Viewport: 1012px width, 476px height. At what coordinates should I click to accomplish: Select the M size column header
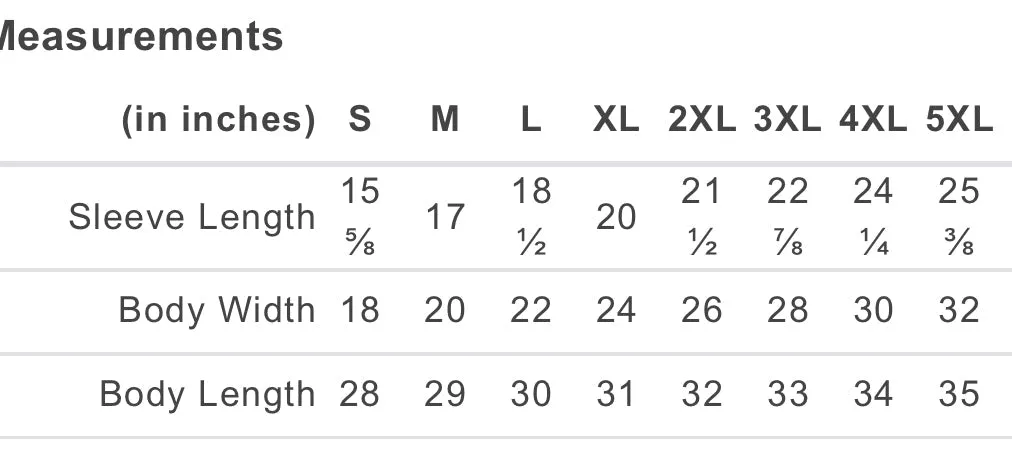point(445,119)
